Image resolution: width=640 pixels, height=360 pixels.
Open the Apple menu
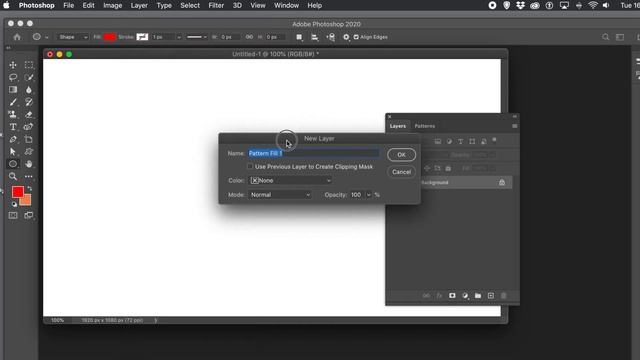click(7, 5)
